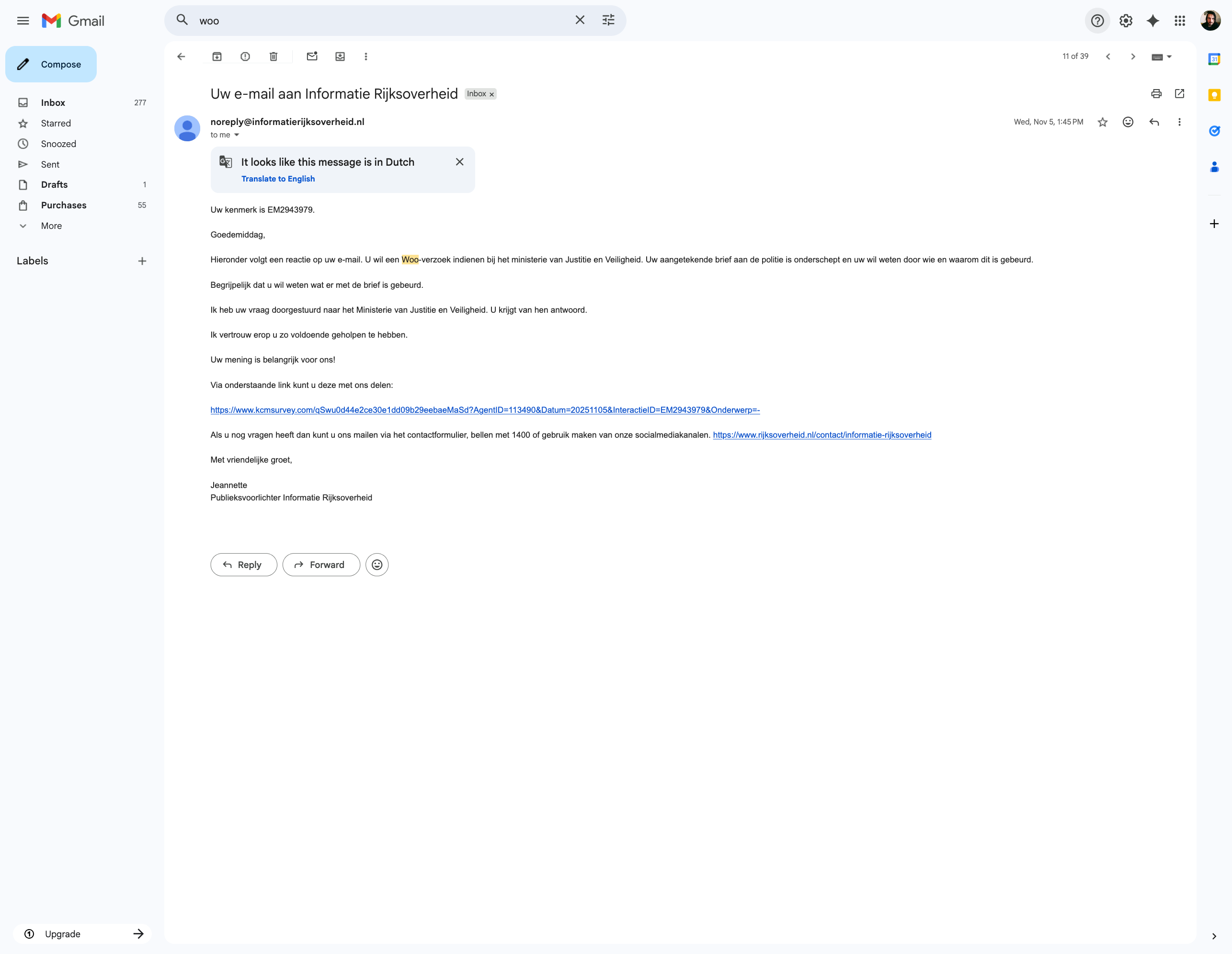Open the input tools dropdown arrow

(1169, 57)
